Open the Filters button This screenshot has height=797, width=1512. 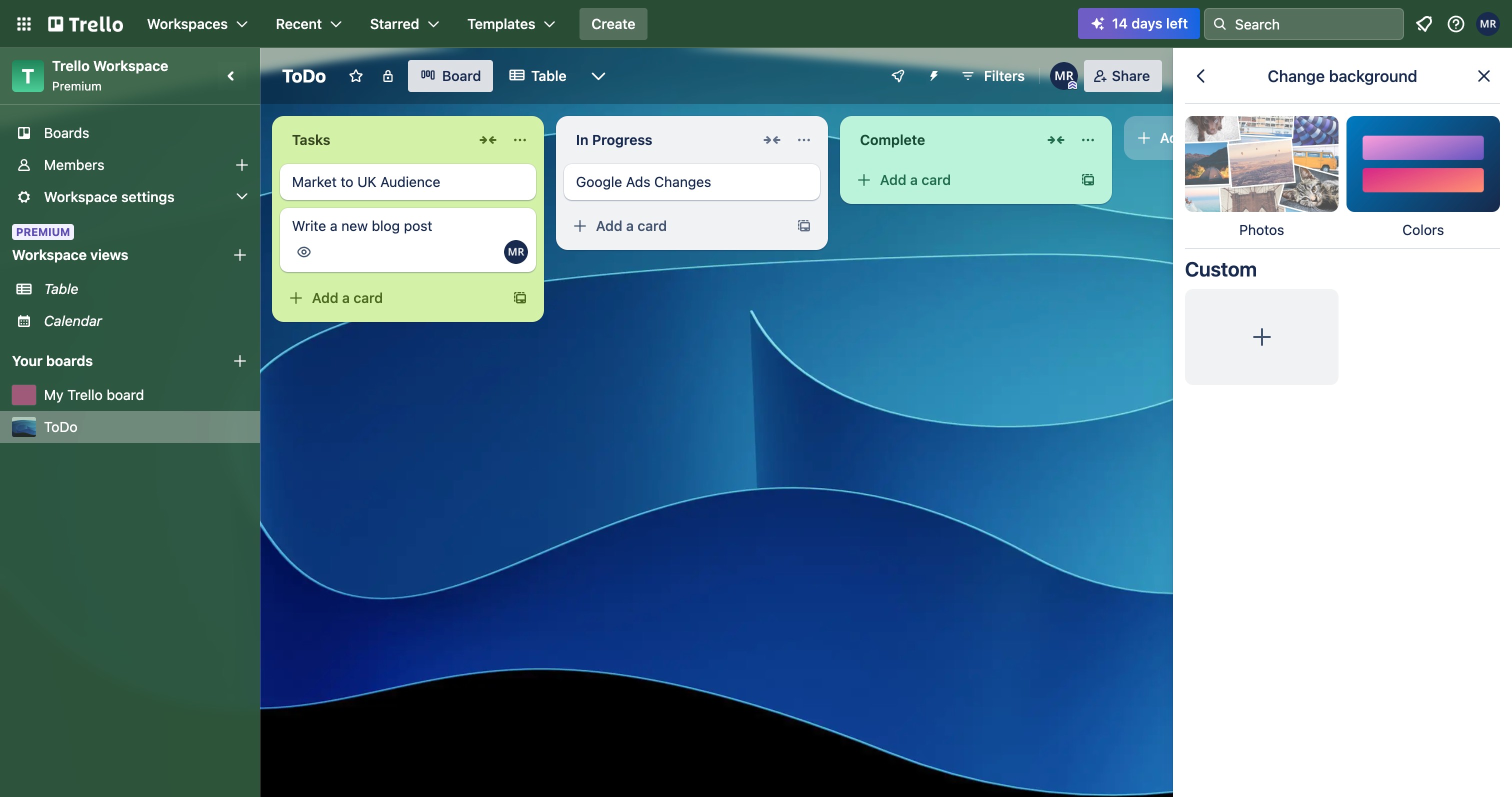tap(993, 75)
